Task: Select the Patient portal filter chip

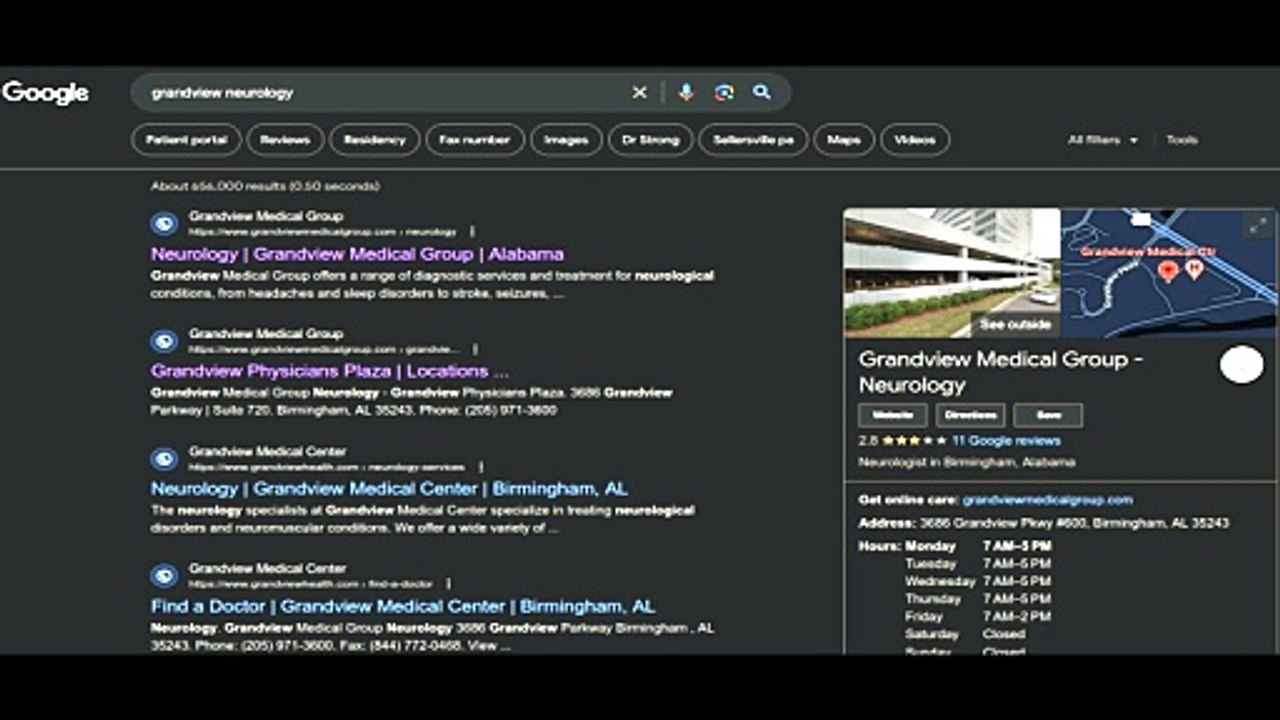Action: 186,140
